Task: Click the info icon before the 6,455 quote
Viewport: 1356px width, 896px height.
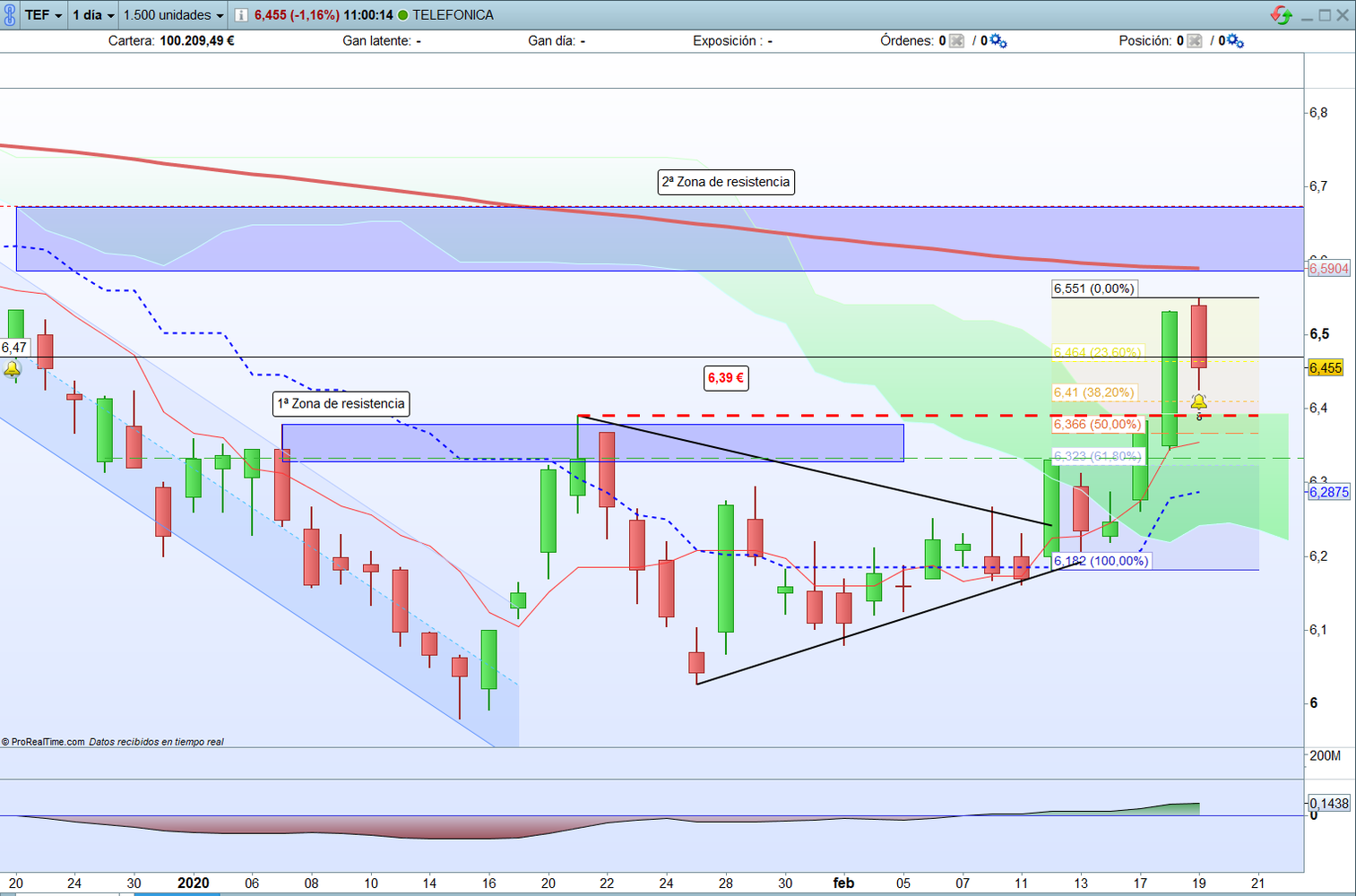Action: coord(241,15)
